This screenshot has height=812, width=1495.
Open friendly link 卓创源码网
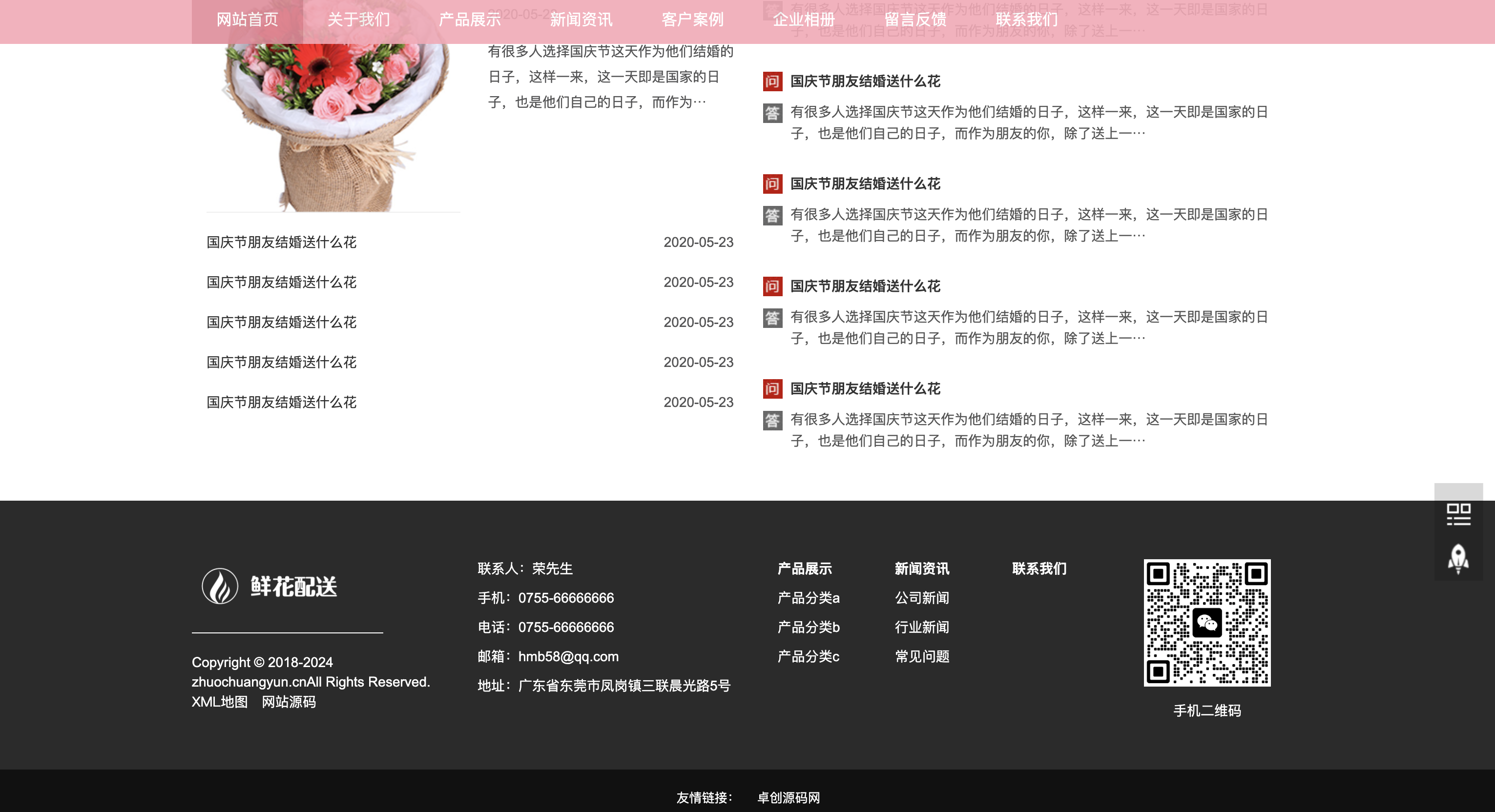pos(788,797)
